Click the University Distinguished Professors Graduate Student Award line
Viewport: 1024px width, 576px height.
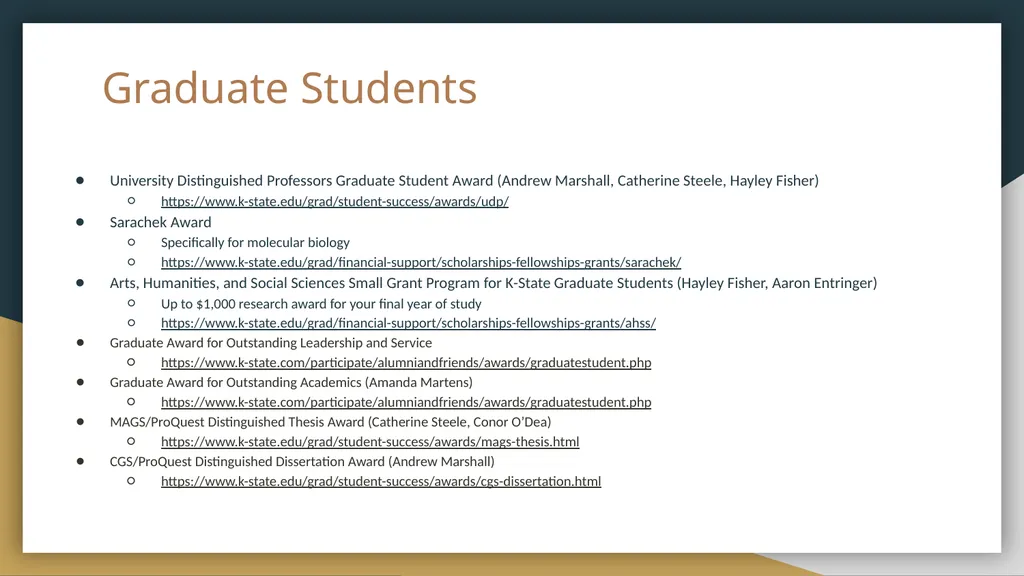click(464, 181)
